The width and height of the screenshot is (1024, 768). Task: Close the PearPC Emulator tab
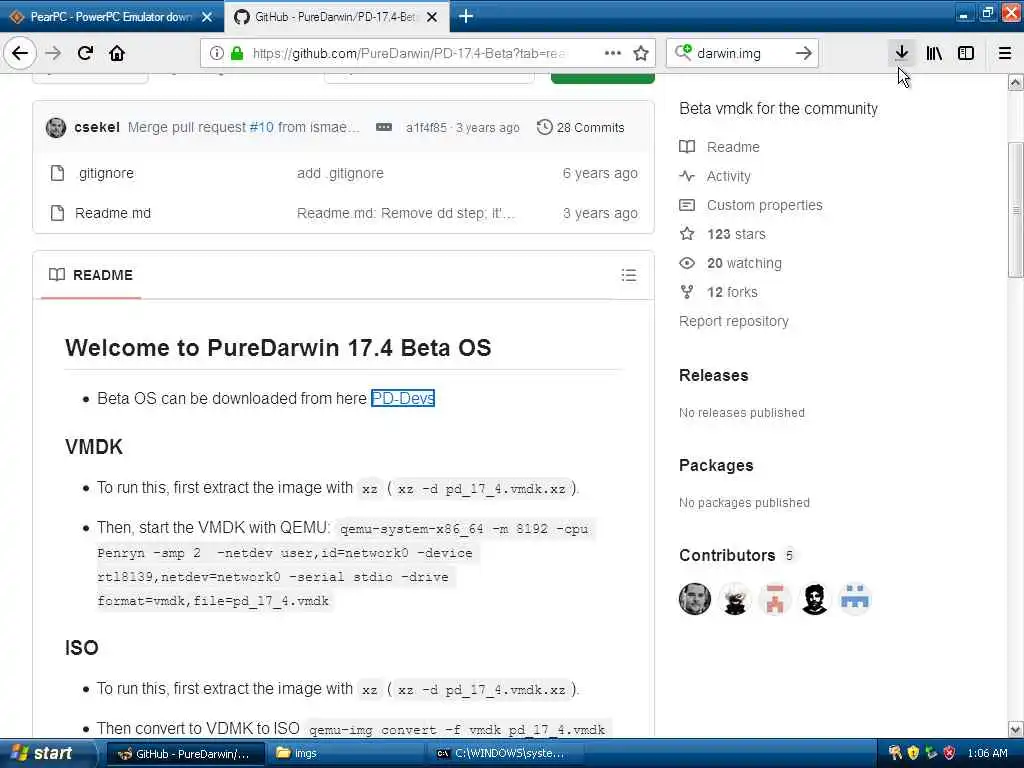pos(207,17)
